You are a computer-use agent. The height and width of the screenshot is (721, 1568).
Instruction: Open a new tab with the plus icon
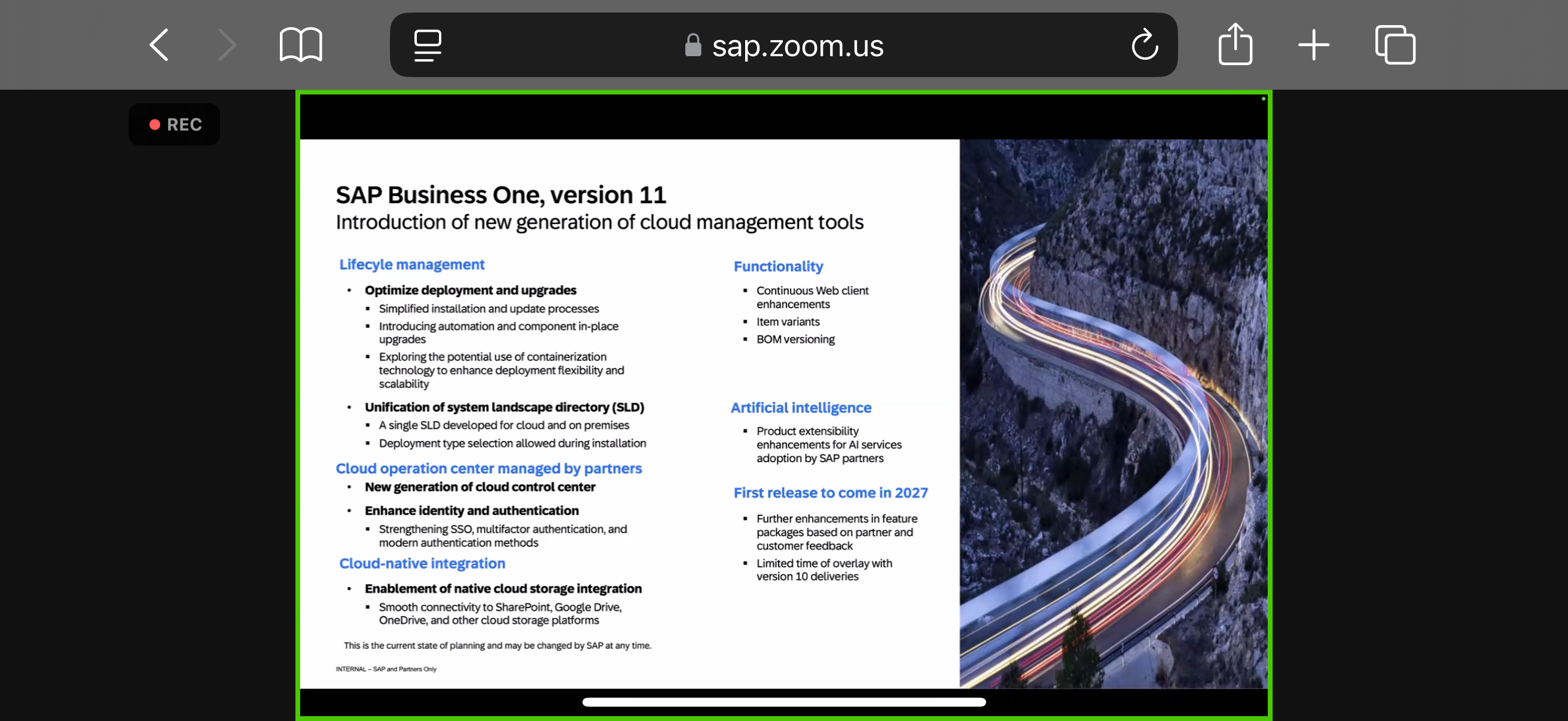(x=1314, y=45)
